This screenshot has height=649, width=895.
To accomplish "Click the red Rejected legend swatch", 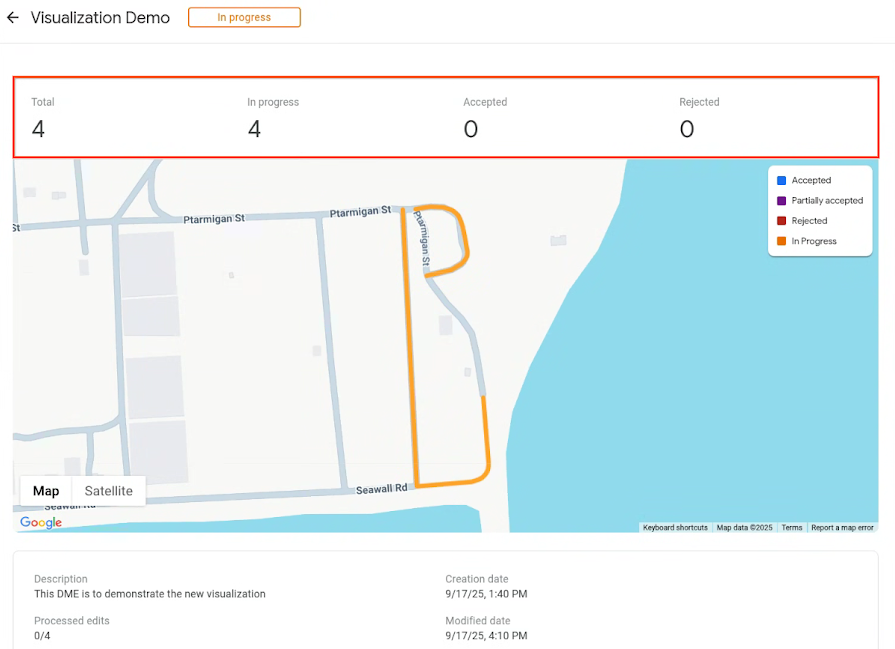I will coord(781,221).
